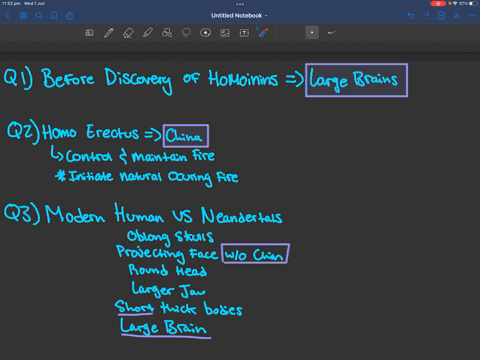Open the Elements sticker tool

(206, 33)
